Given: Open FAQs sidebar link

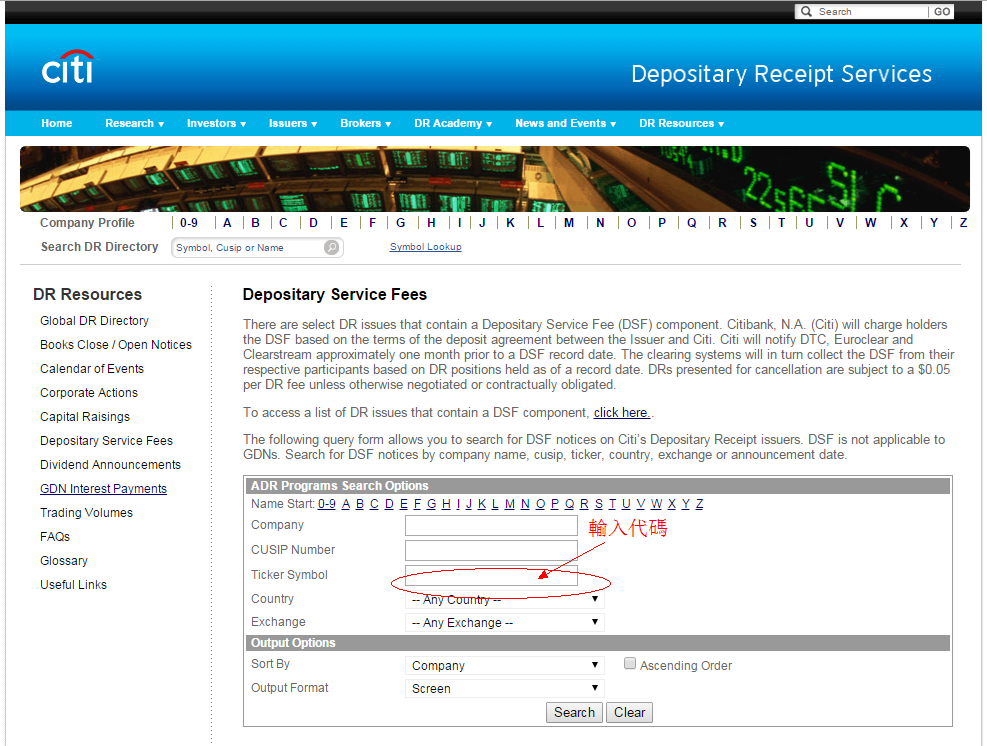Looking at the screenshot, I should [x=55, y=536].
